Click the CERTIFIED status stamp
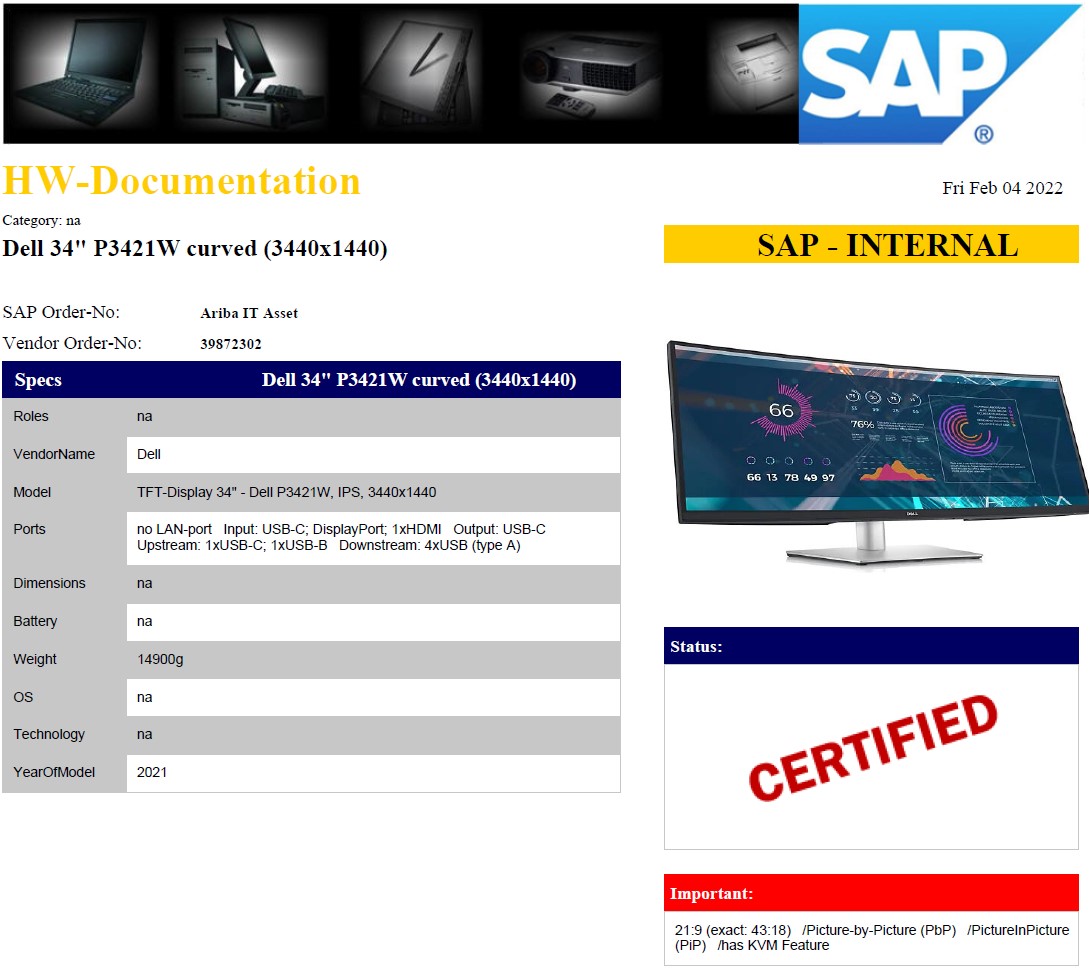1089x970 pixels. coord(873,749)
